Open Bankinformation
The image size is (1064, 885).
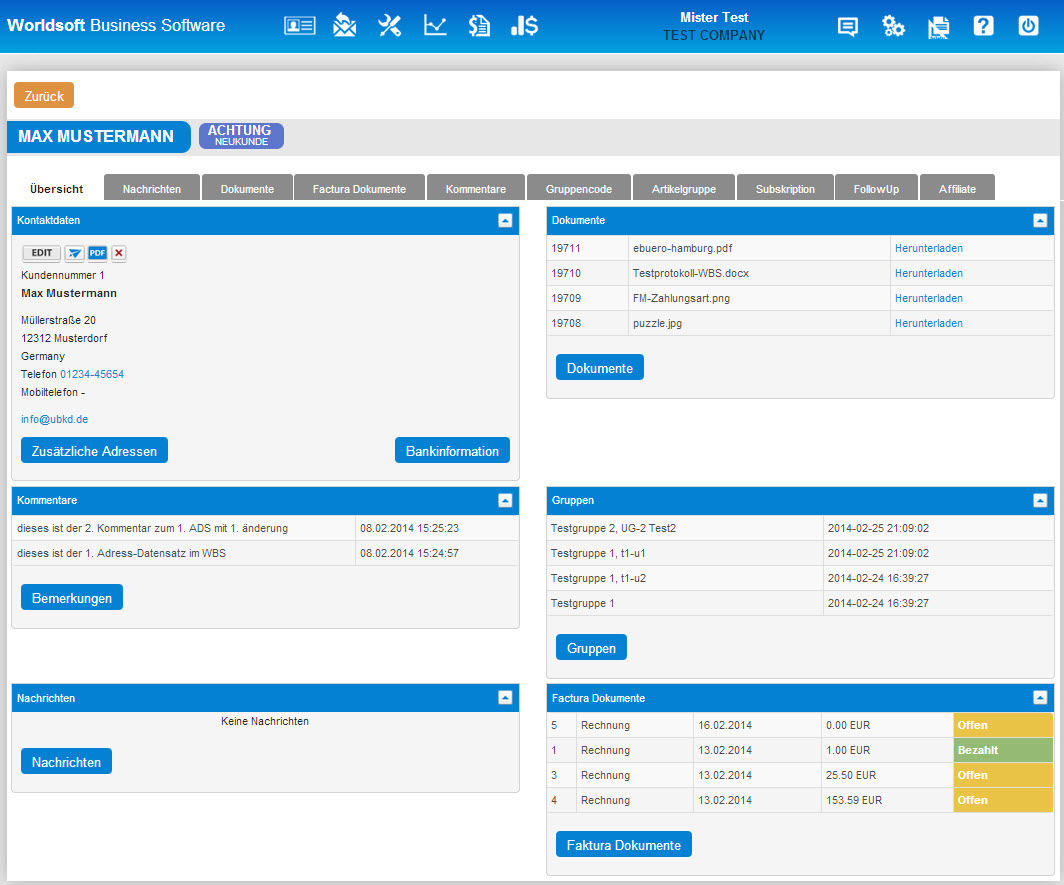452,451
